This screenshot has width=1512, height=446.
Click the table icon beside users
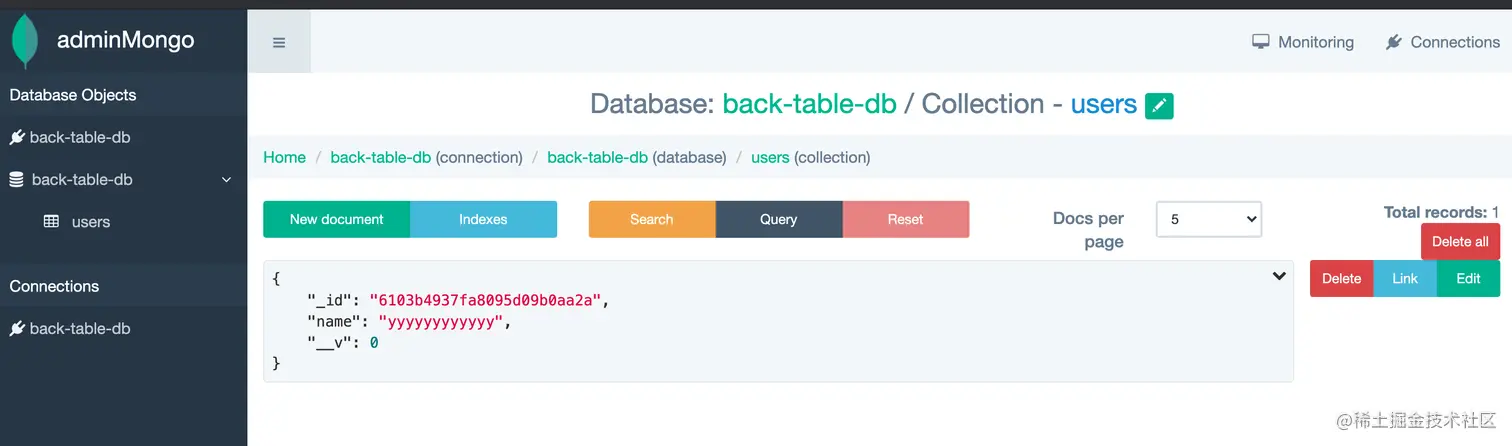click(51, 222)
